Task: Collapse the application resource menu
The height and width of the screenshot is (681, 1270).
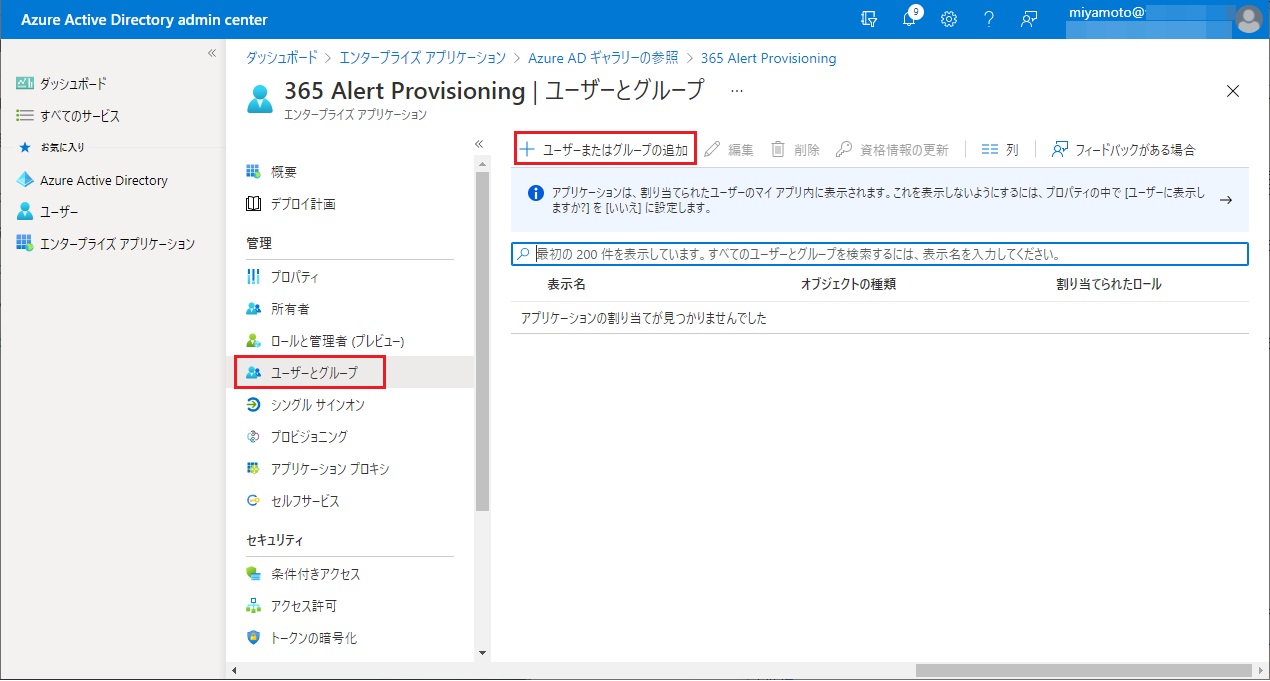Action: coord(478,144)
